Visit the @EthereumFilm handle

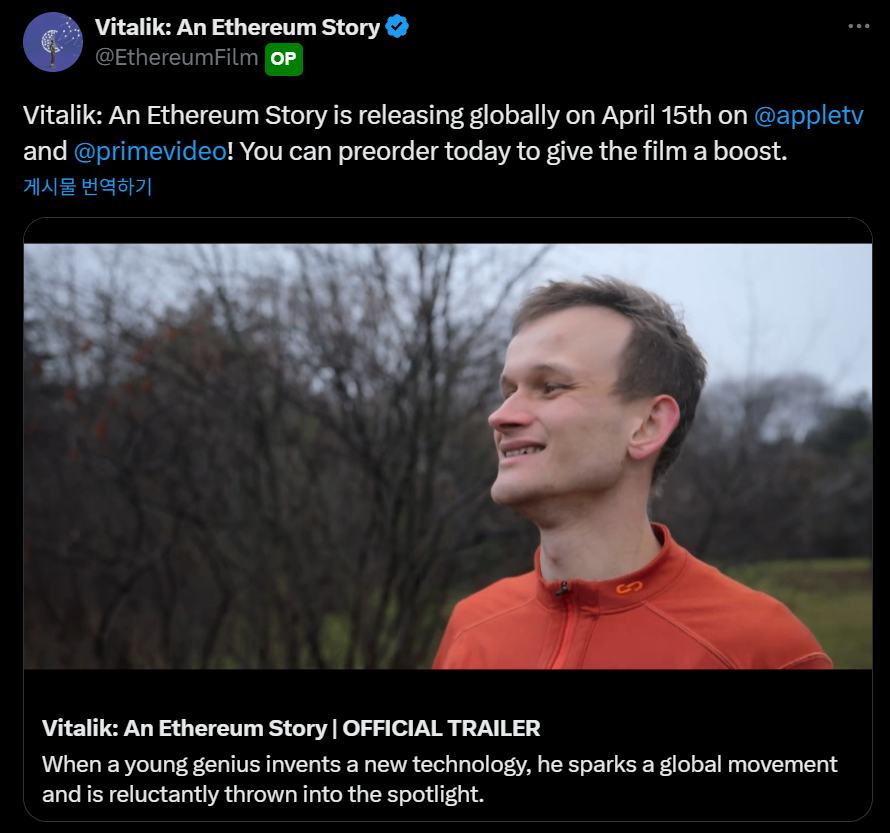[177, 58]
